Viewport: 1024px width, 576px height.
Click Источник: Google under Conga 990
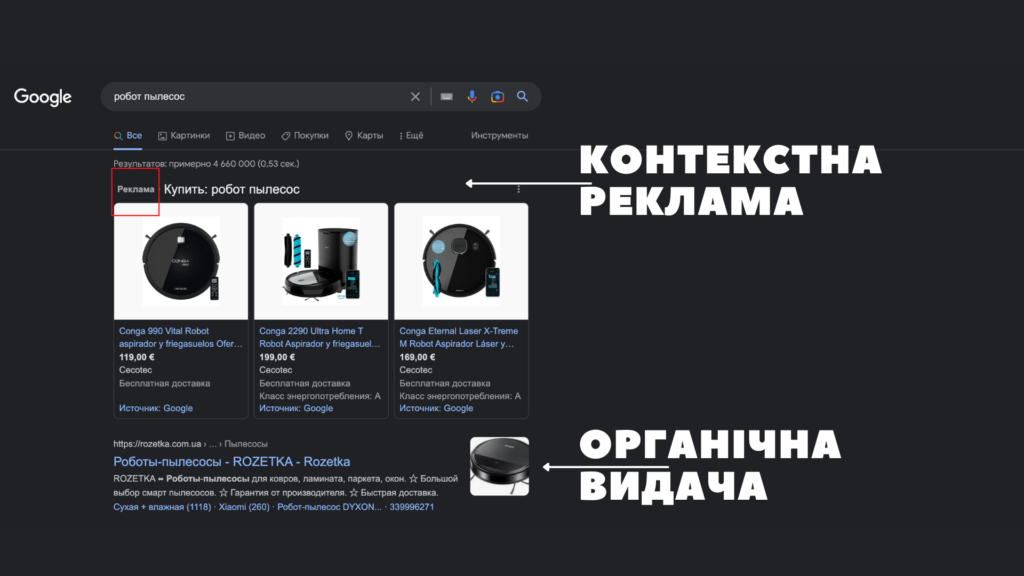(x=156, y=408)
